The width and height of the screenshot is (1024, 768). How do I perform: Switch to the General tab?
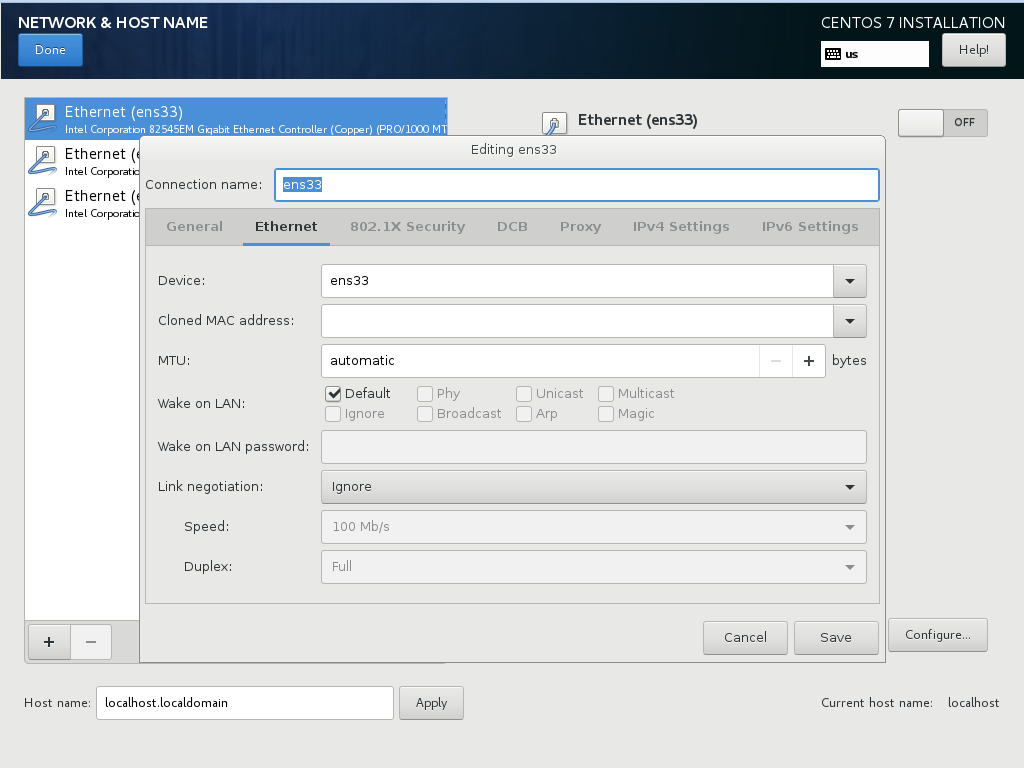(195, 227)
